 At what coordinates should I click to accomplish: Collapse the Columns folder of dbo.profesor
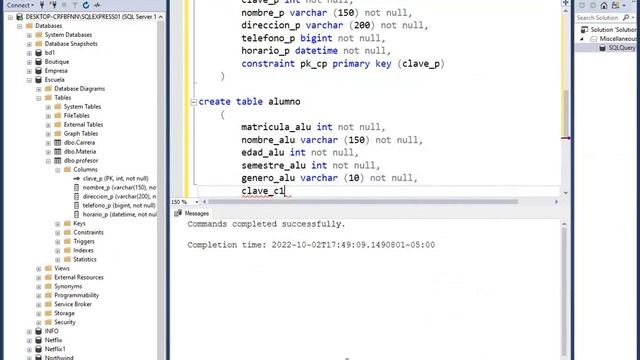(x=58, y=170)
